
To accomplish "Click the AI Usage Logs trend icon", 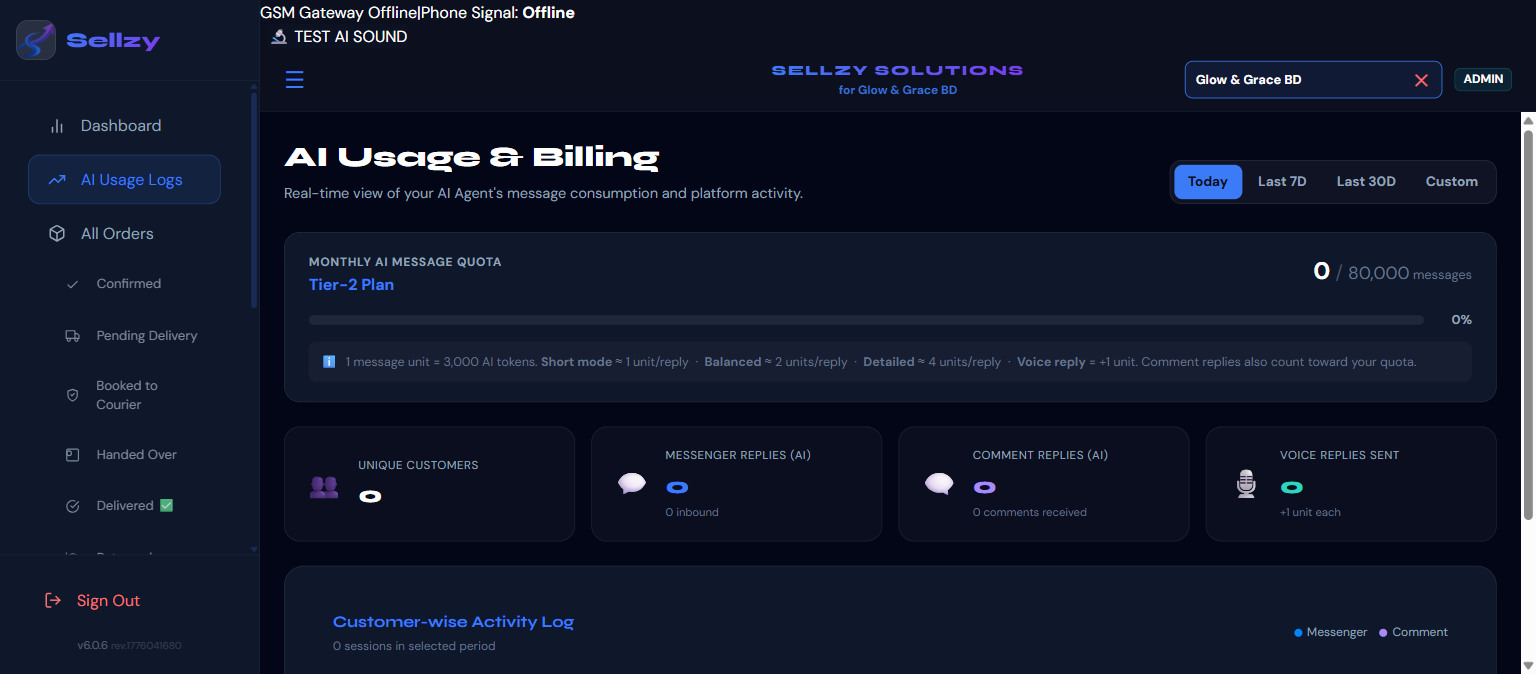I will click(57, 180).
